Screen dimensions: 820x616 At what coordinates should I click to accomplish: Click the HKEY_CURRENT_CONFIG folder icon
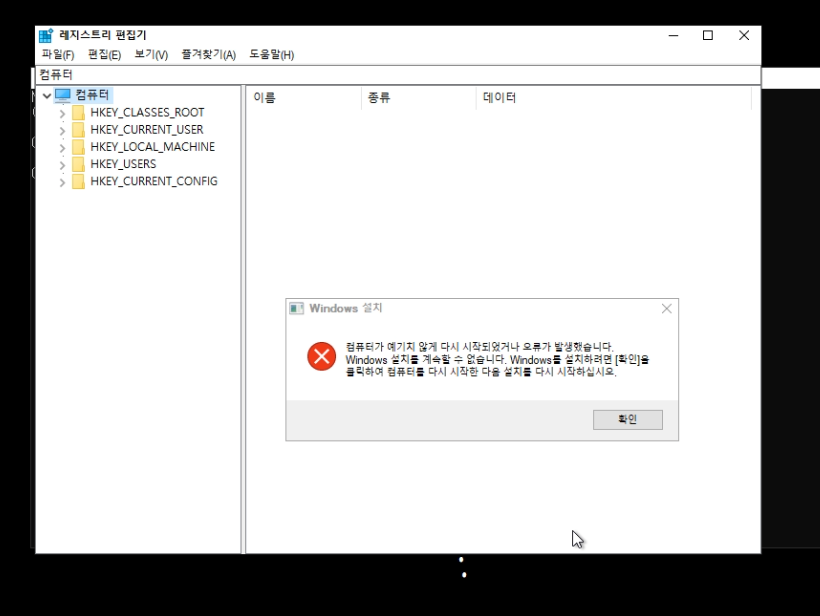(78, 181)
